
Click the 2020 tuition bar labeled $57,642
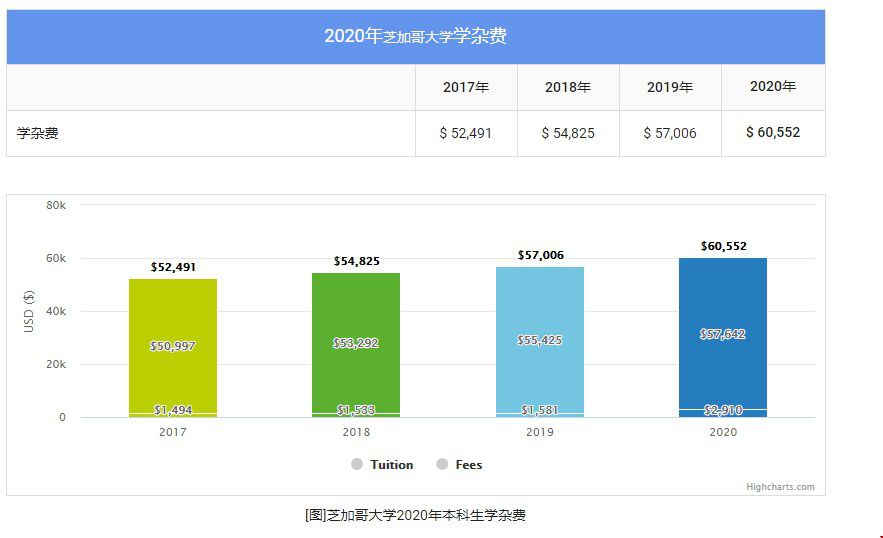pos(723,334)
